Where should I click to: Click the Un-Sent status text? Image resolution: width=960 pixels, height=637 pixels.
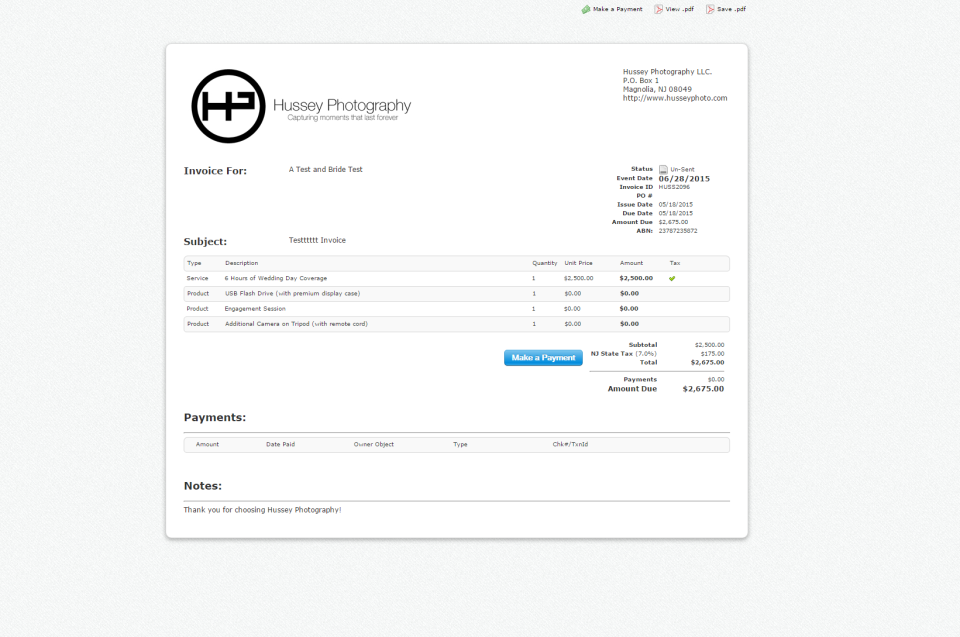(x=683, y=170)
